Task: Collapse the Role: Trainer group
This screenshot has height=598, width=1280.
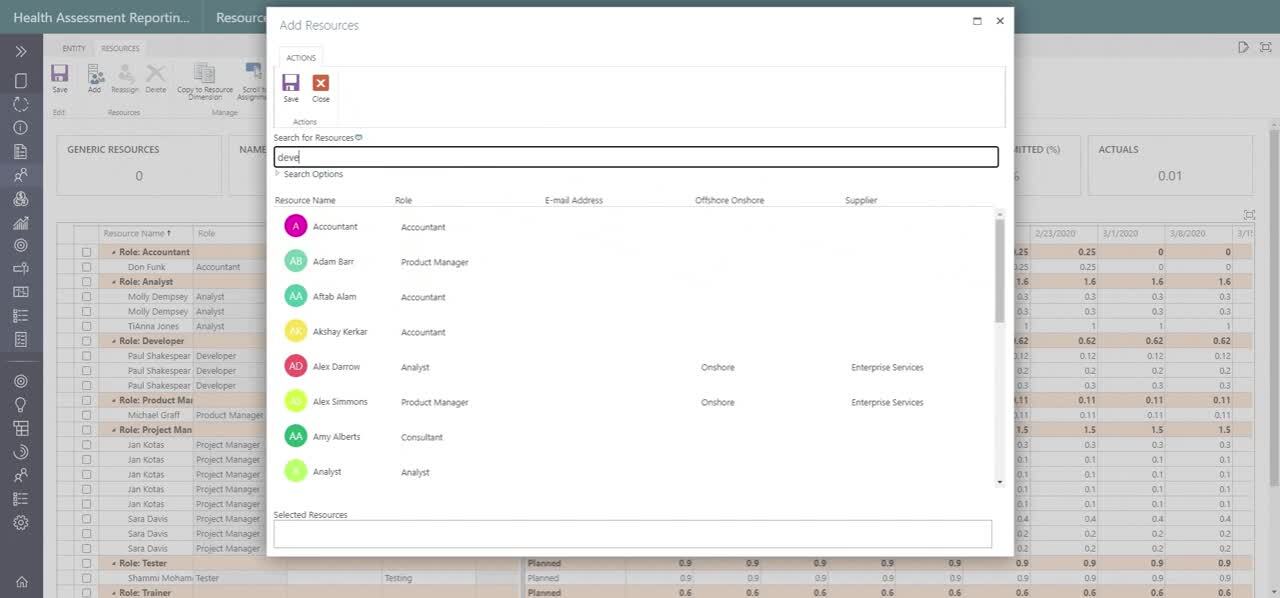Action: (113, 593)
